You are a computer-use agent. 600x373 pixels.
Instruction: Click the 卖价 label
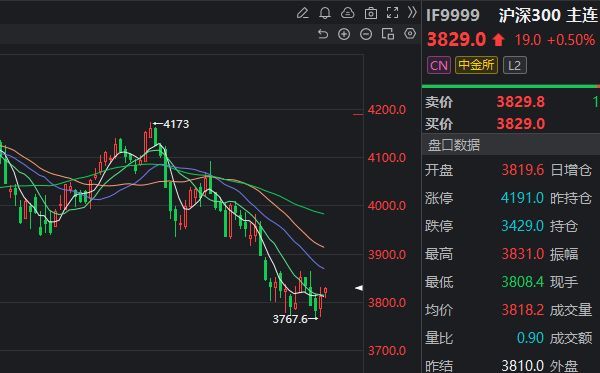point(439,102)
